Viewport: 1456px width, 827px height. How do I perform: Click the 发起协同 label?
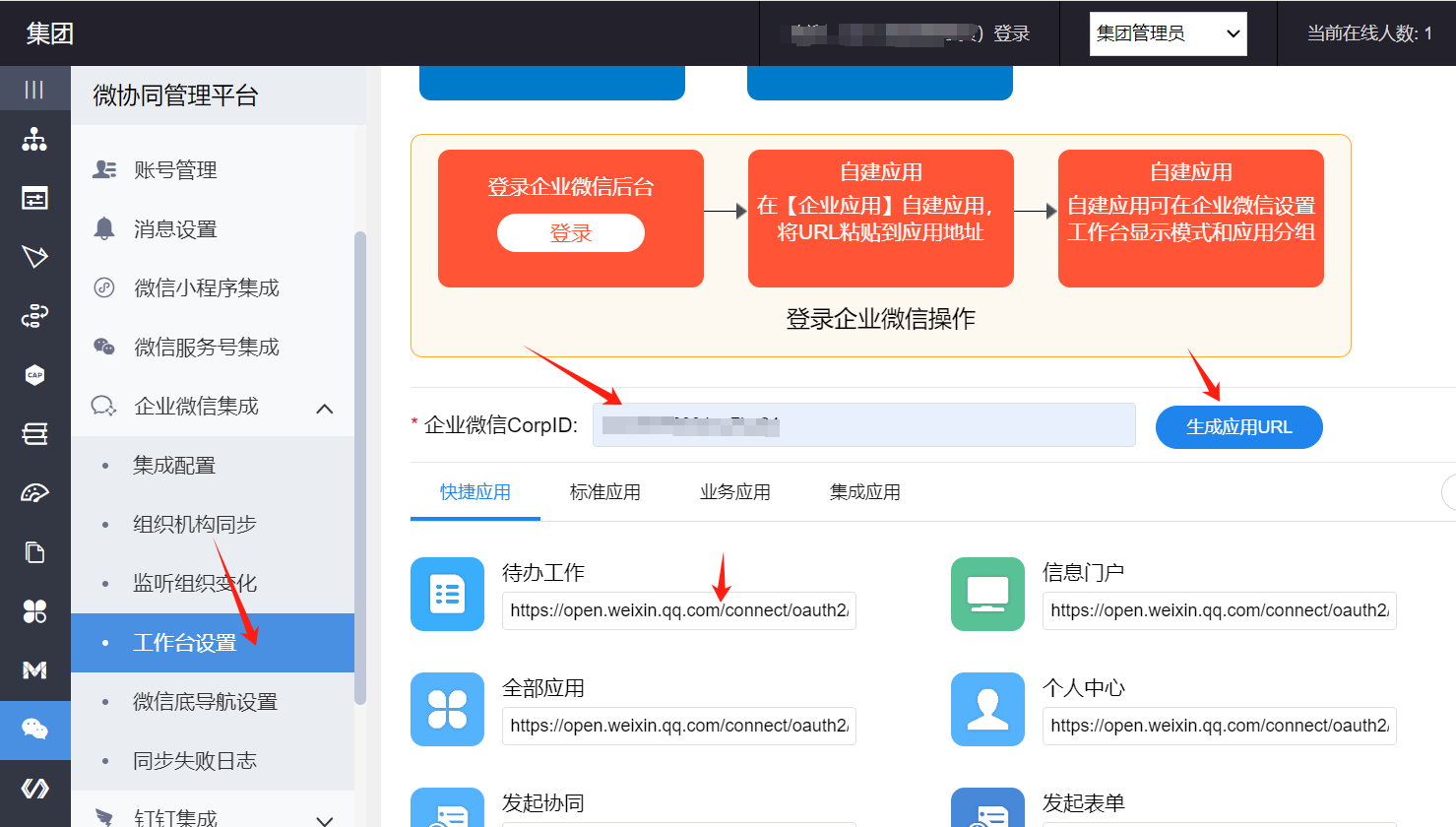(543, 803)
